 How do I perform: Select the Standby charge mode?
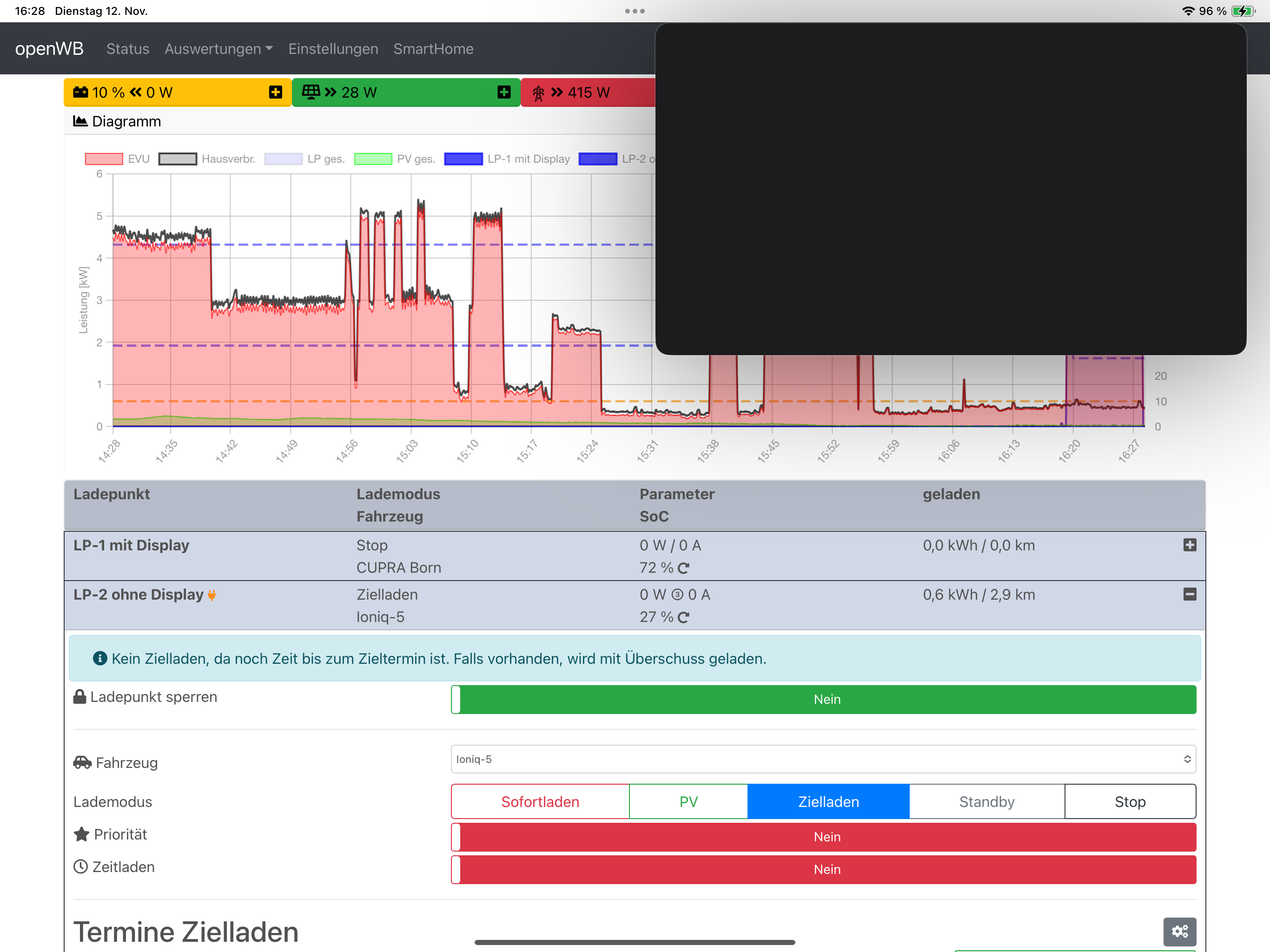point(986,801)
